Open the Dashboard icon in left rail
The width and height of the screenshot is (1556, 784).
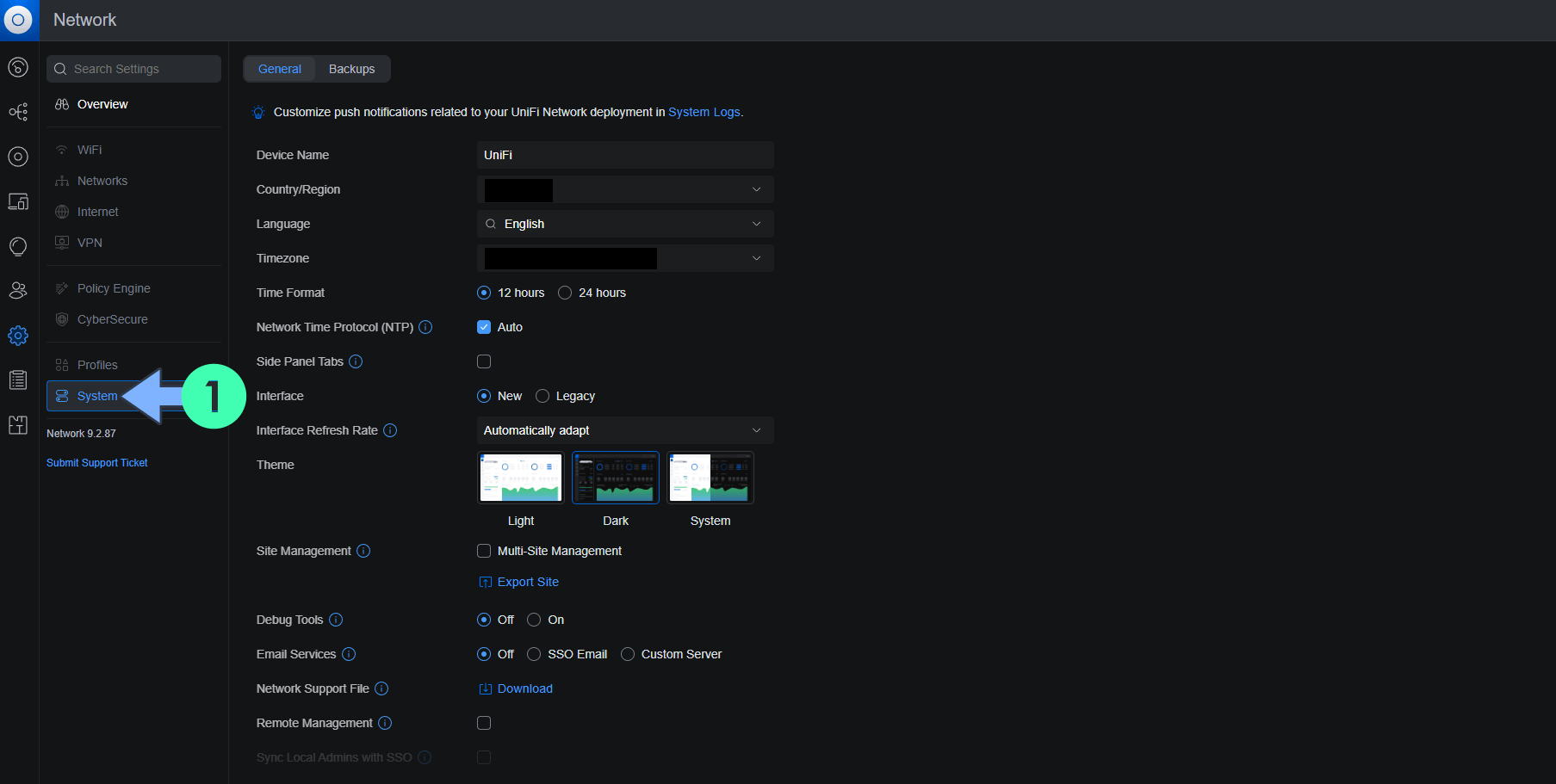tap(18, 67)
